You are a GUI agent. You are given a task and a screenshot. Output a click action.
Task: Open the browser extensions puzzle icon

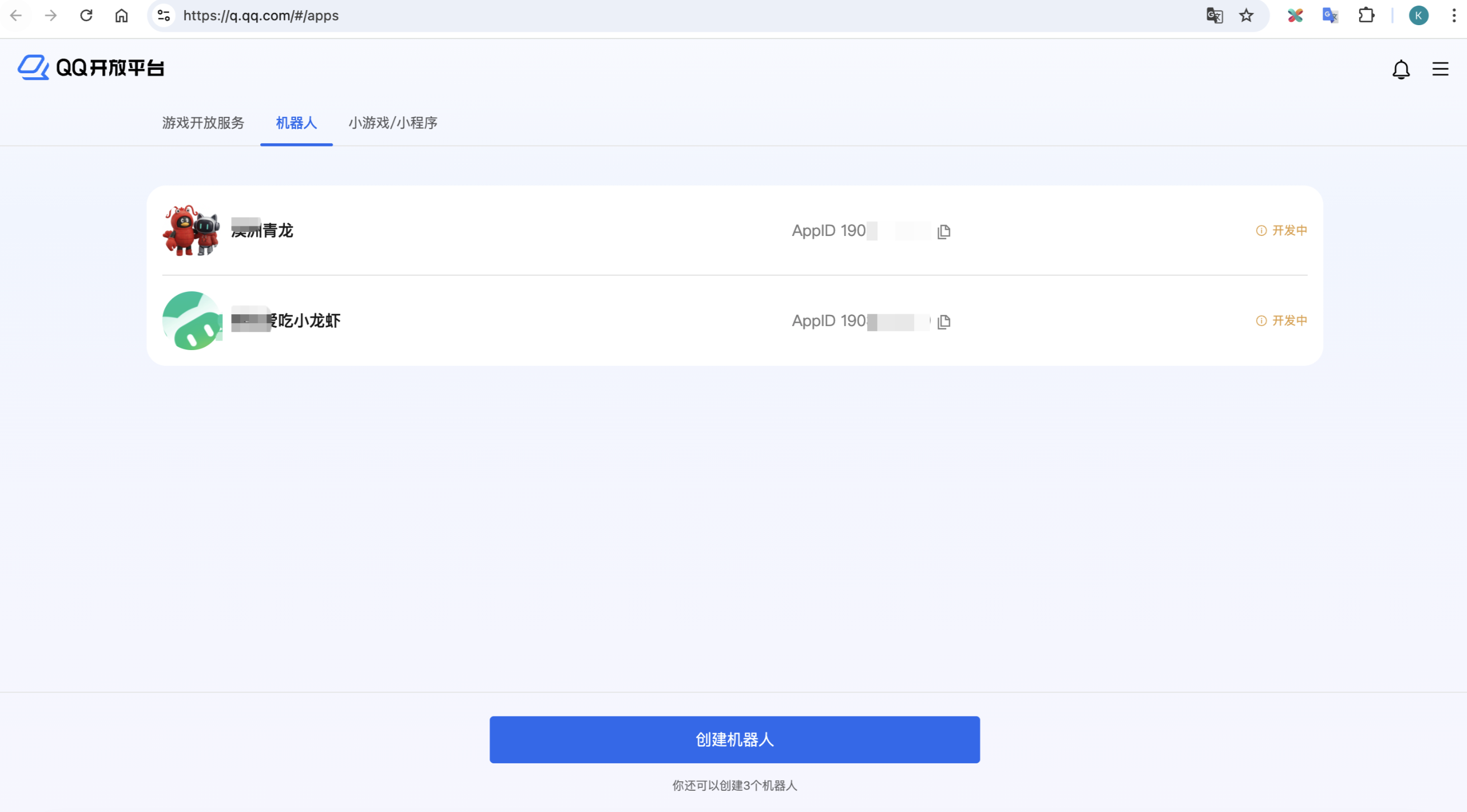click(x=1366, y=15)
